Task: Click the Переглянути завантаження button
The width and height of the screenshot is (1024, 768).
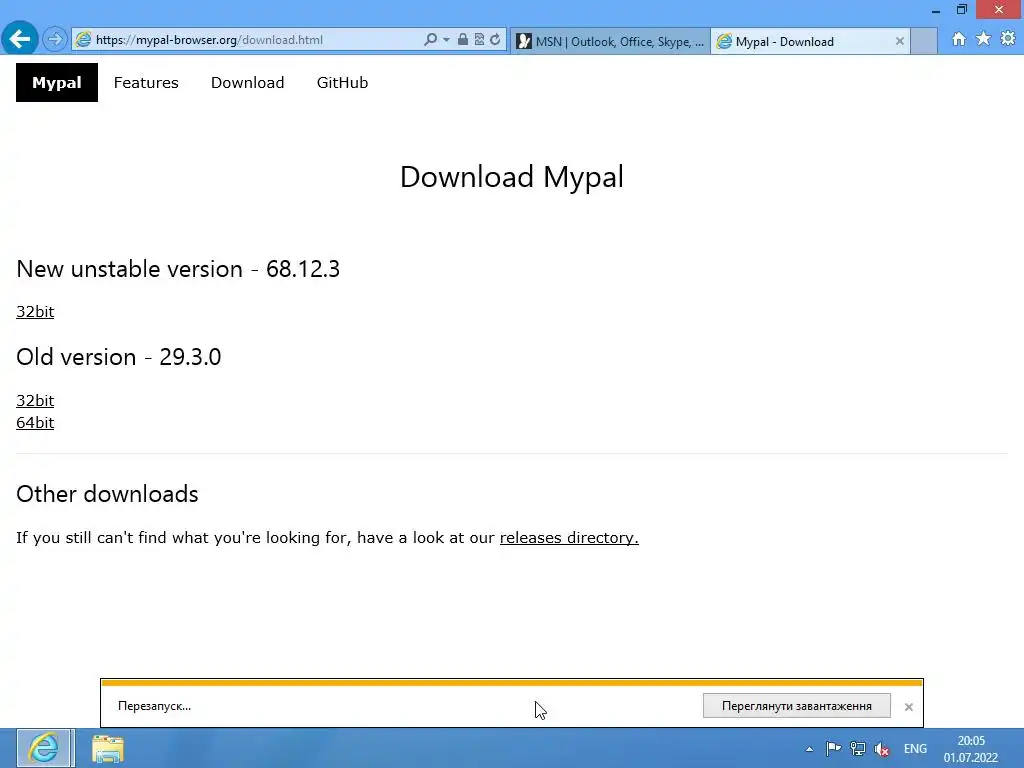Action: point(797,706)
